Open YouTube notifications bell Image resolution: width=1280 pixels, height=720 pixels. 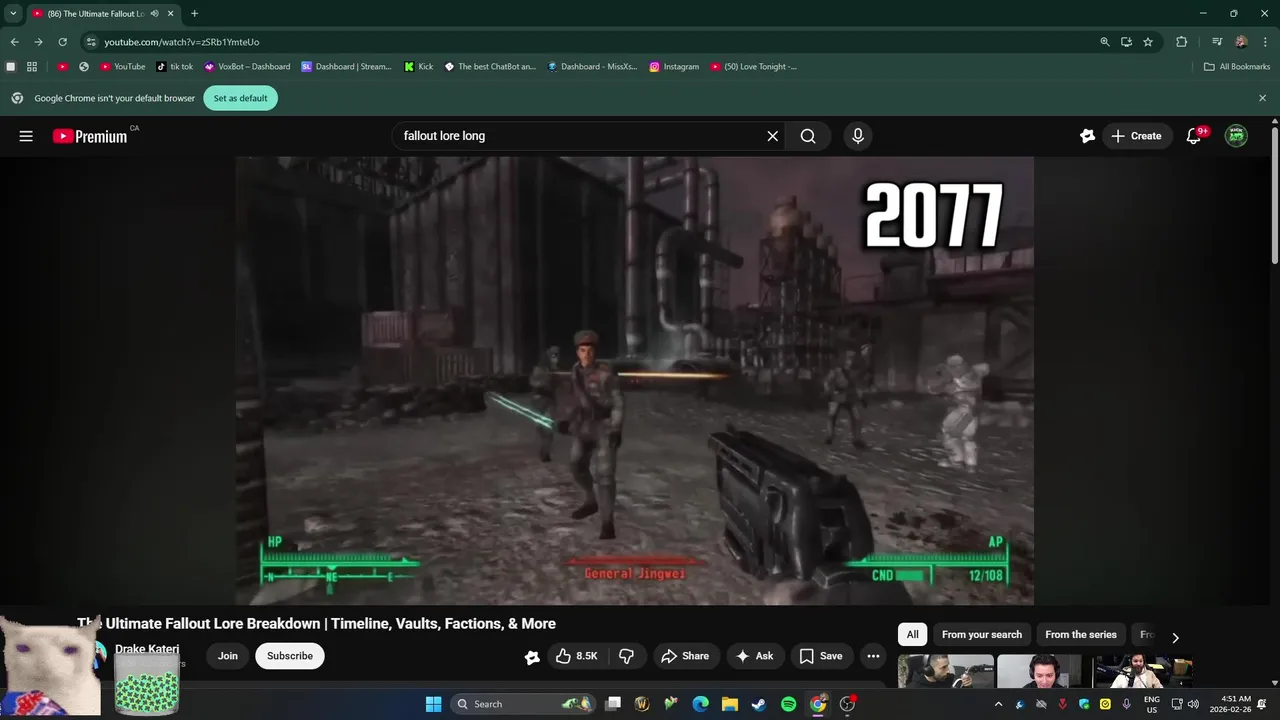pyautogui.click(x=1193, y=136)
